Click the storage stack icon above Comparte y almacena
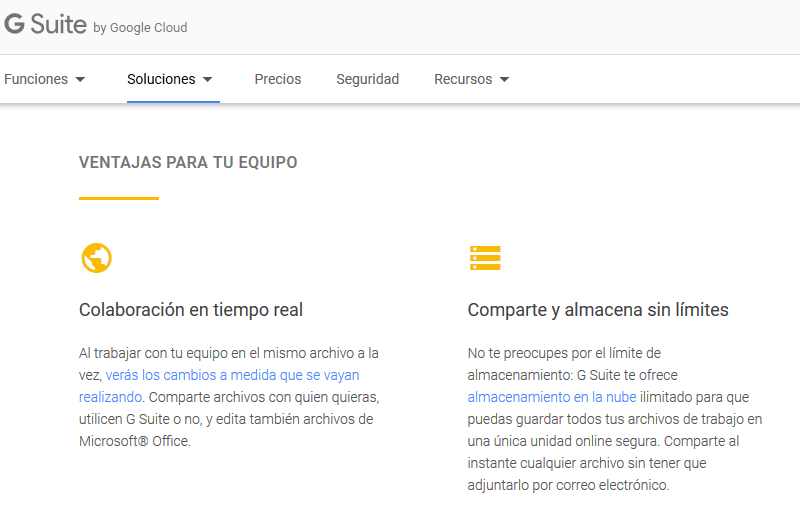This screenshot has width=800, height=509. click(485, 258)
